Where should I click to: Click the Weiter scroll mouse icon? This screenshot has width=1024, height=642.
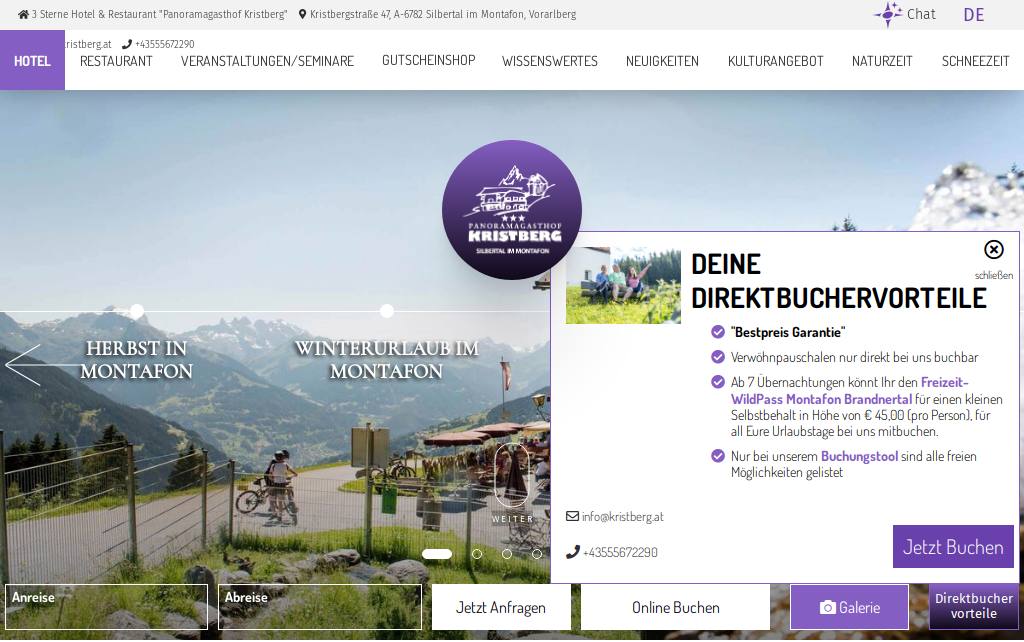(x=512, y=475)
